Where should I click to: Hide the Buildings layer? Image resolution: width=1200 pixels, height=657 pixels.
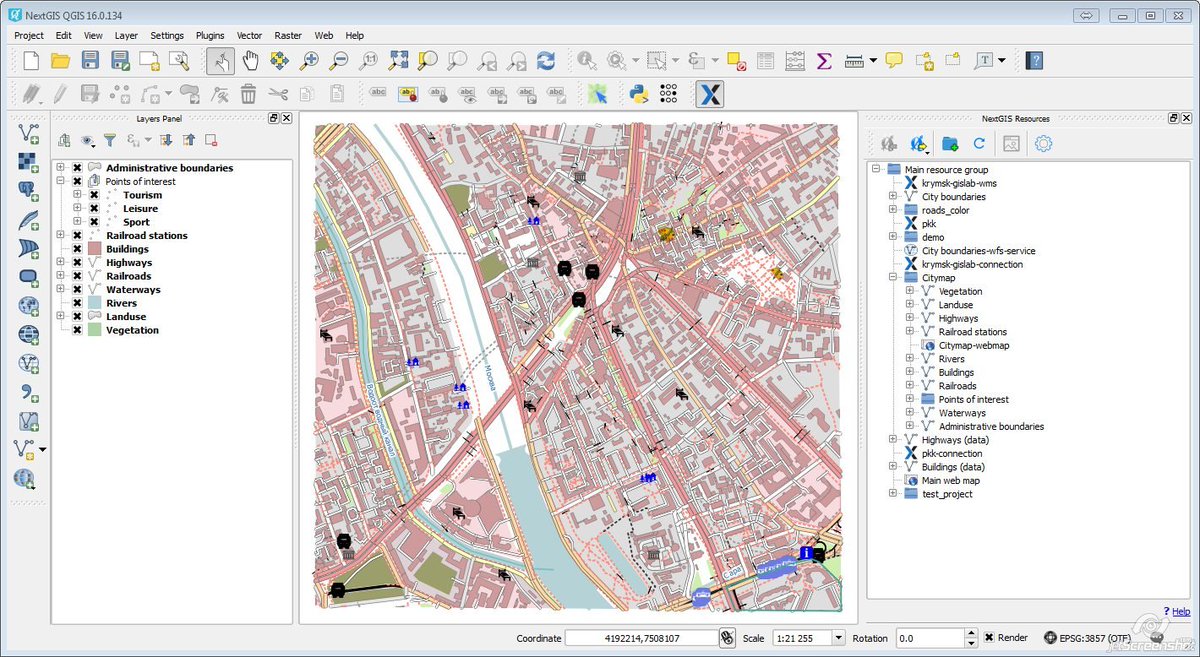(x=77, y=248)
